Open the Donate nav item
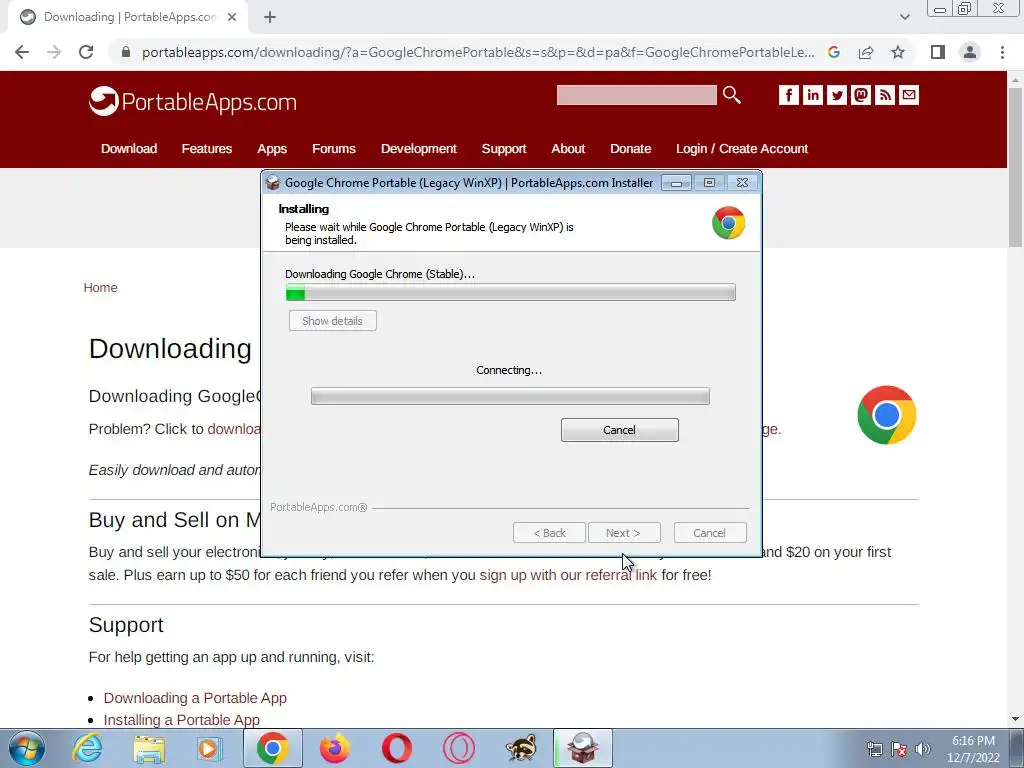The height and width of the screenshot is (768, 1024). 630,149
